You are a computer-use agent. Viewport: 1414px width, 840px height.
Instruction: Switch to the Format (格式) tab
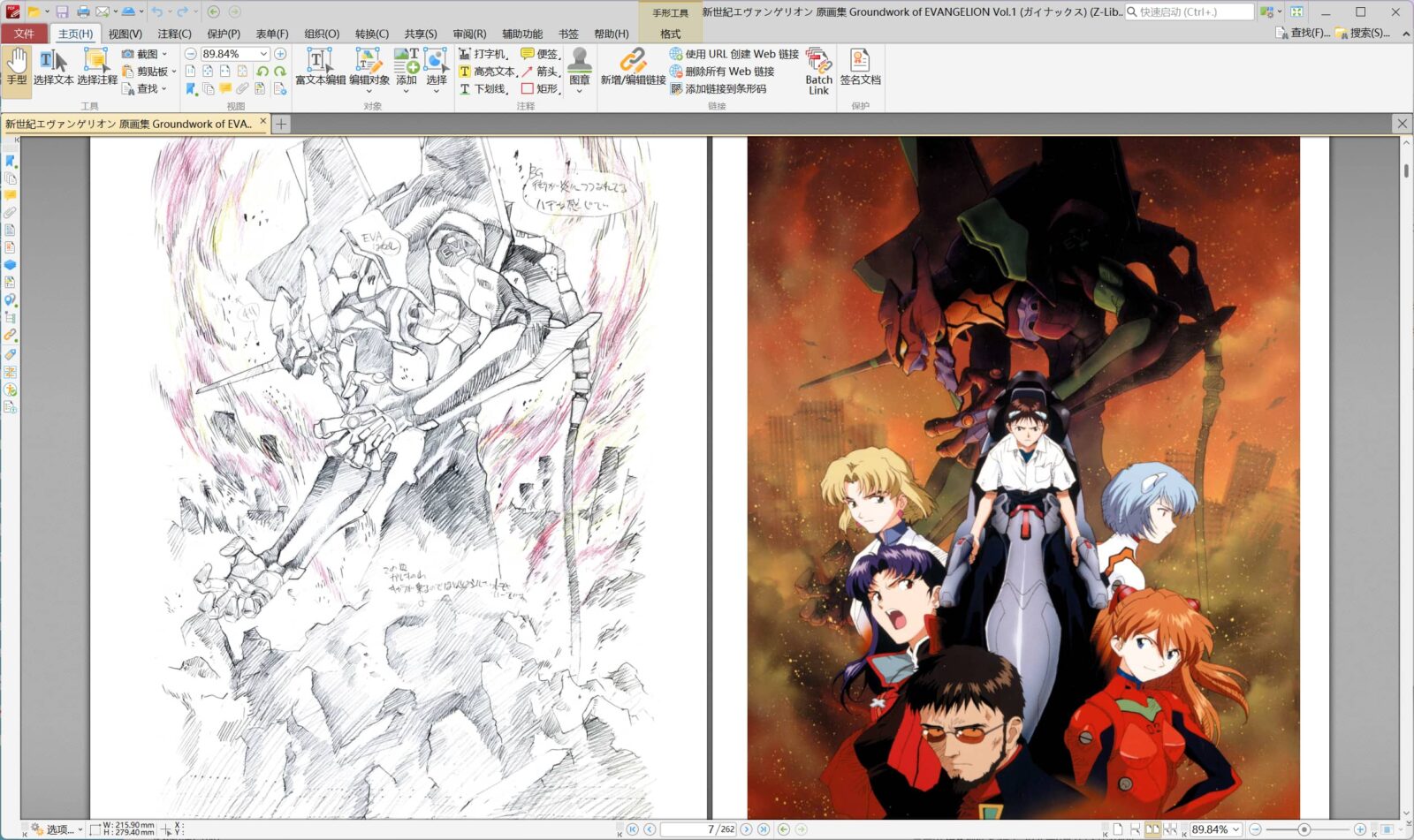point(671,34)
